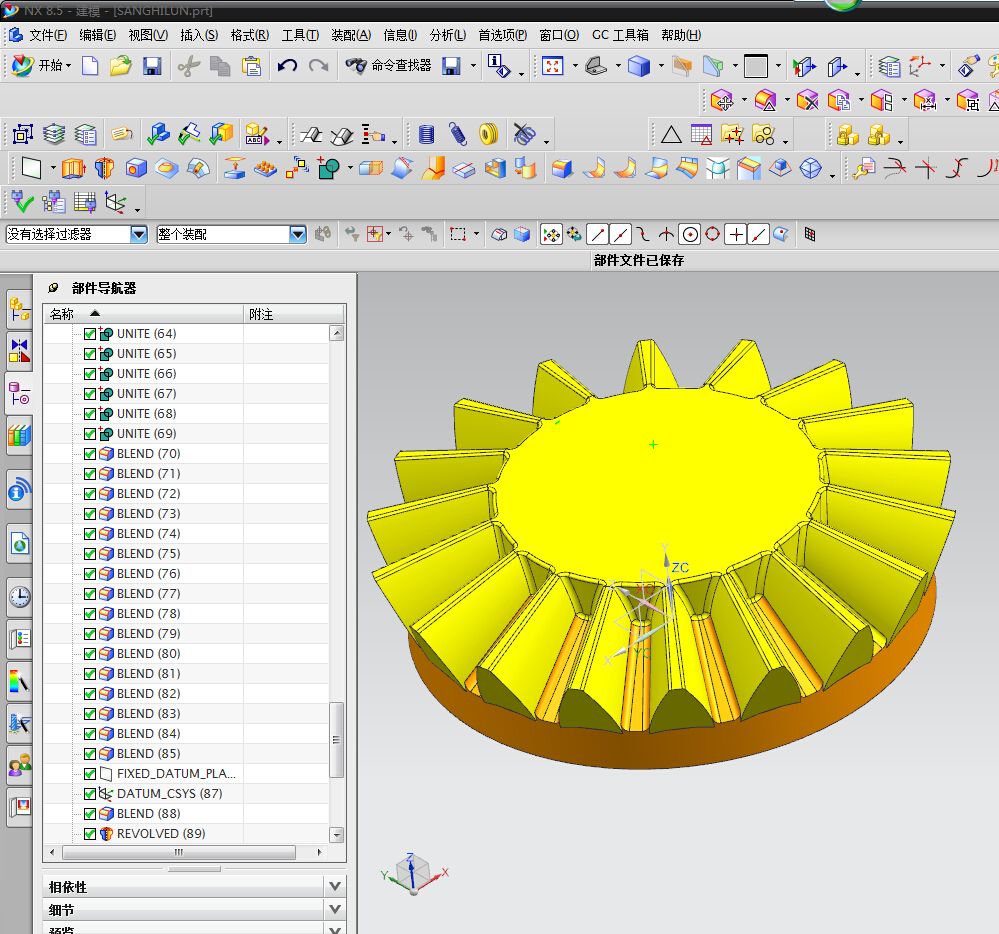Viewport: 999px width, 934px height.
Task: Click the Cut scissors icon
Action: point(189,66)
